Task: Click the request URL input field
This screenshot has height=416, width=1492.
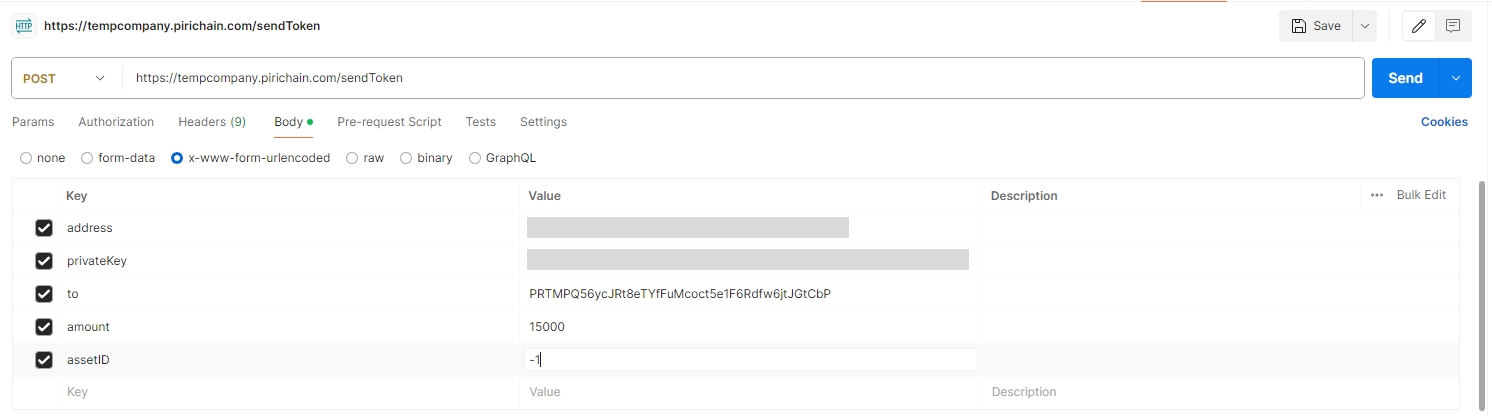Action: click(x=740, y=78)
